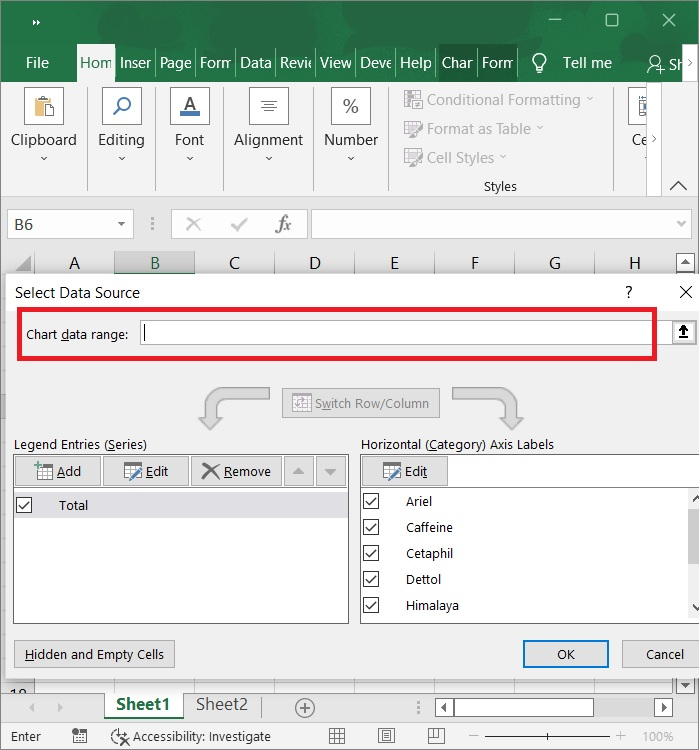Expand the formula bar chevron
The width and height of the screenshot is (700, 750).
pos(681,224)
